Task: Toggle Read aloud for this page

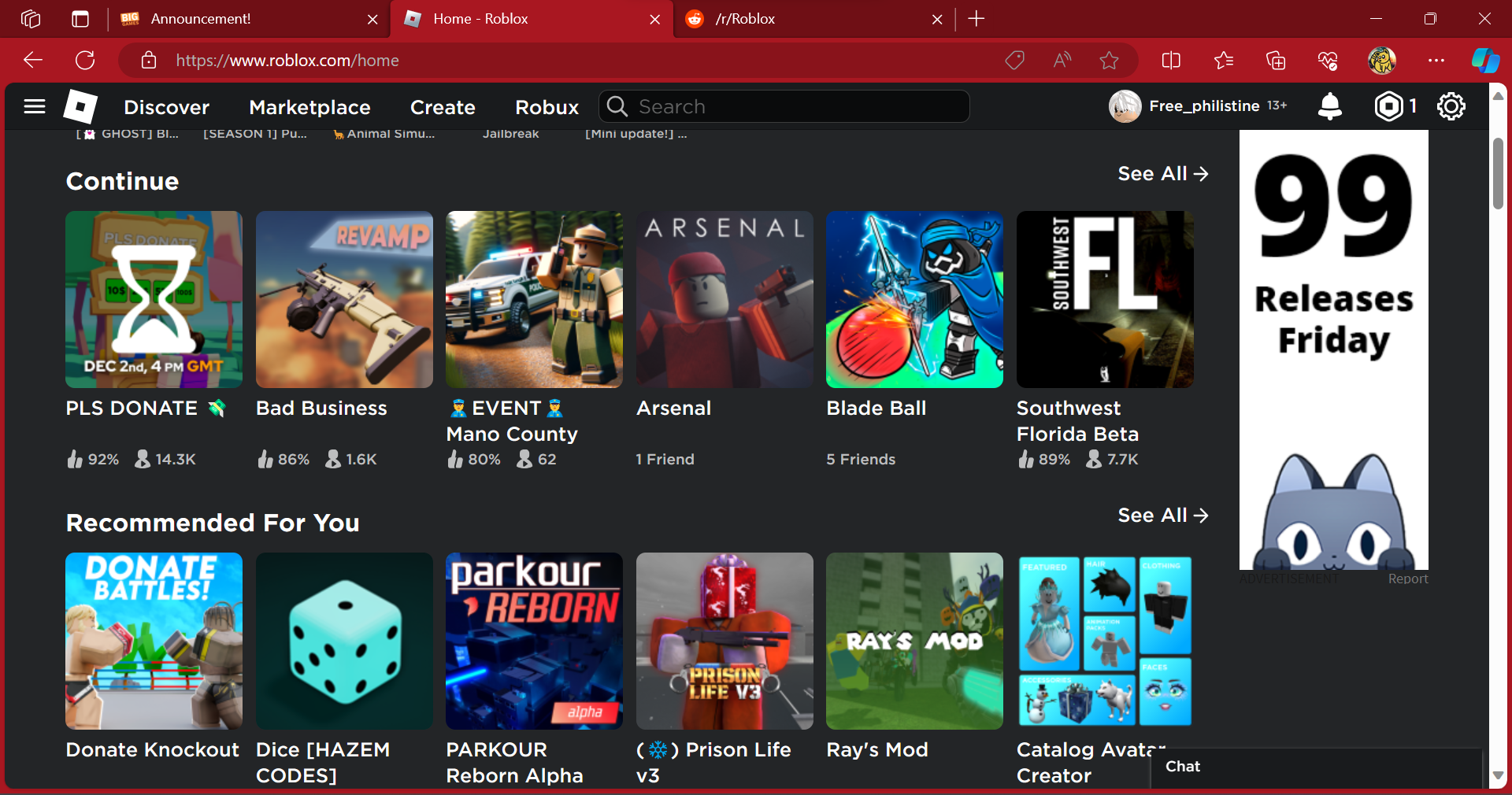Action: pyautogui.click(x=1062, y=61)
